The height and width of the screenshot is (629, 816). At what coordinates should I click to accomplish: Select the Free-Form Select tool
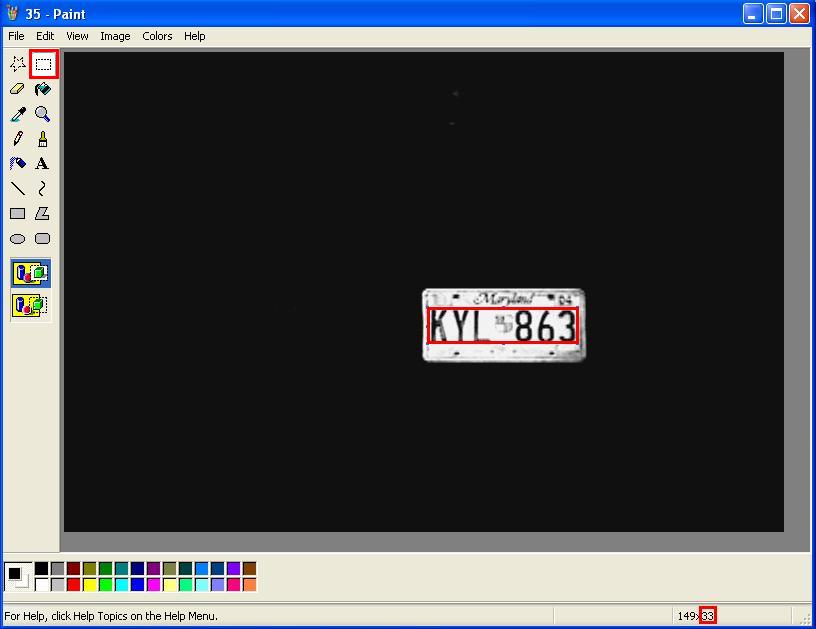pyautogui.click(x=18, y=64)
